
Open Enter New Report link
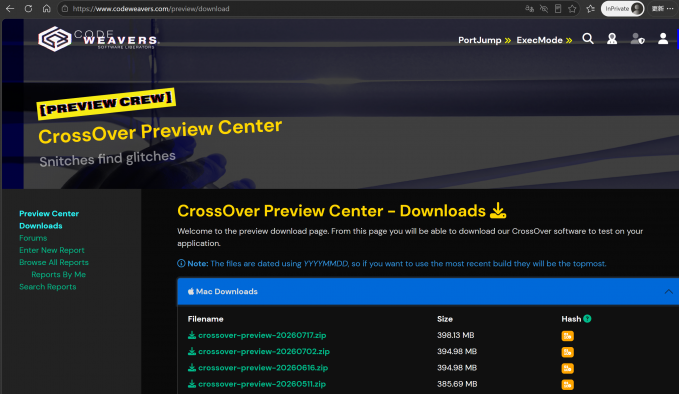click(52, 250)
